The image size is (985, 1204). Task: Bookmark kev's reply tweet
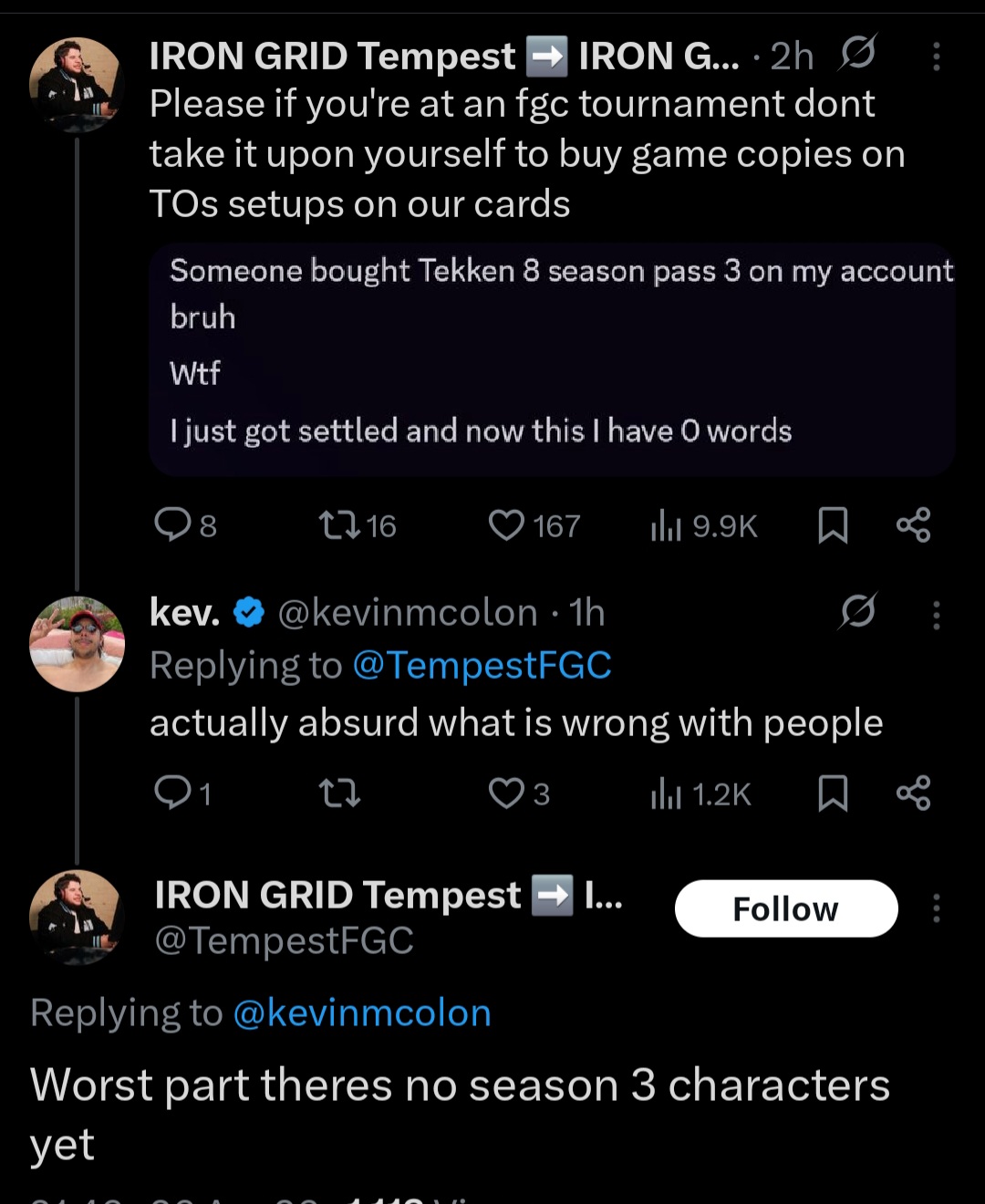[832, 793]
